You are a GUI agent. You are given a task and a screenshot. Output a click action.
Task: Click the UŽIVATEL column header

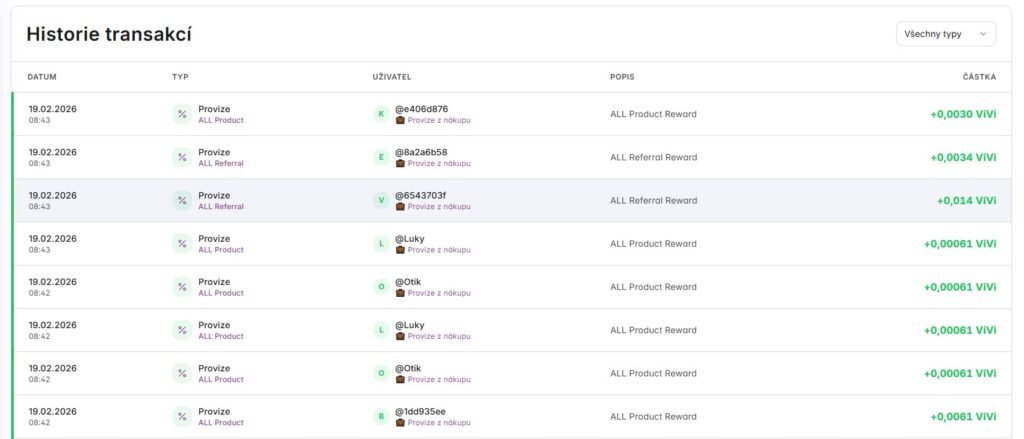point(392,77)
